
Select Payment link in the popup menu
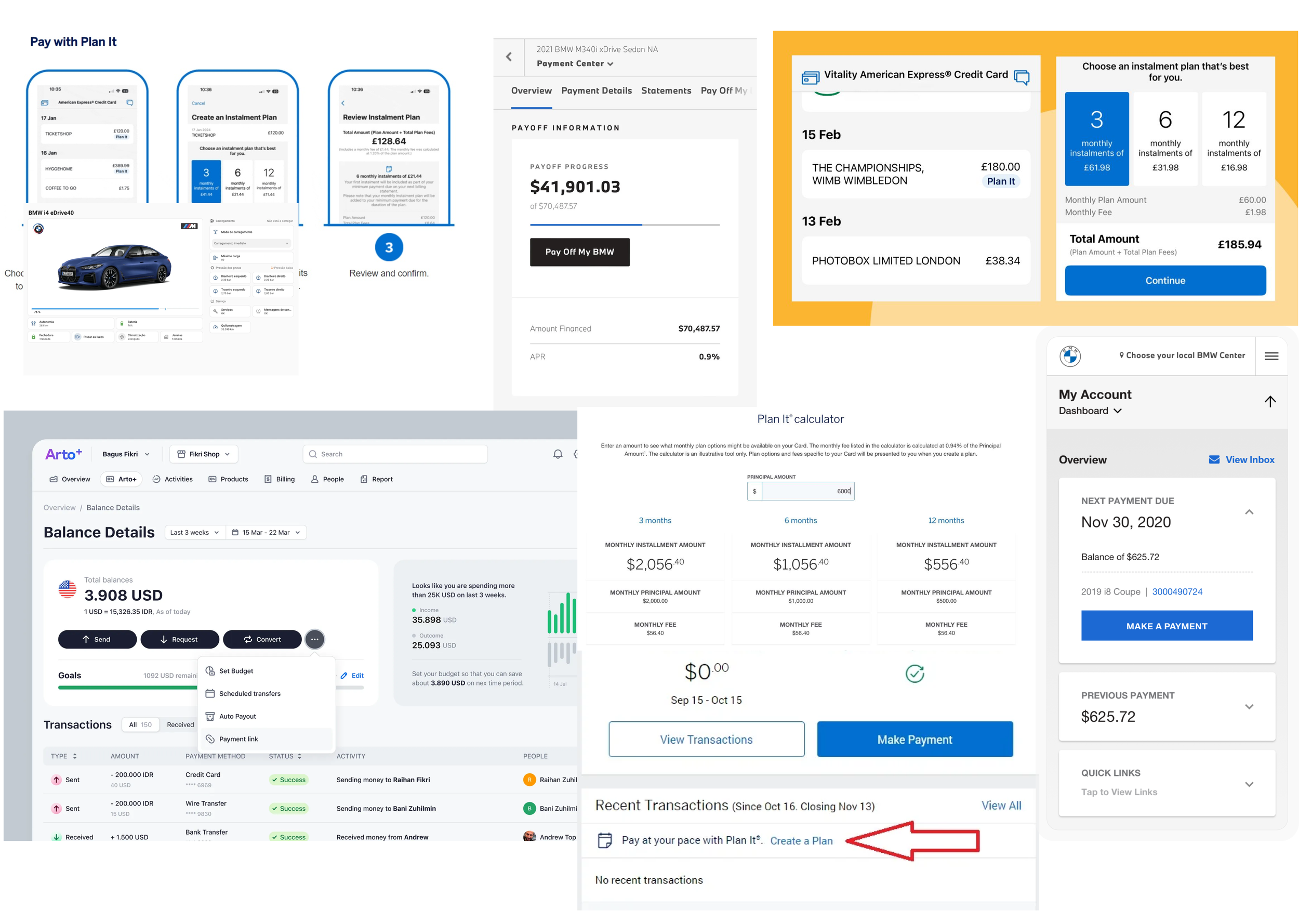(x=238, y=738)
